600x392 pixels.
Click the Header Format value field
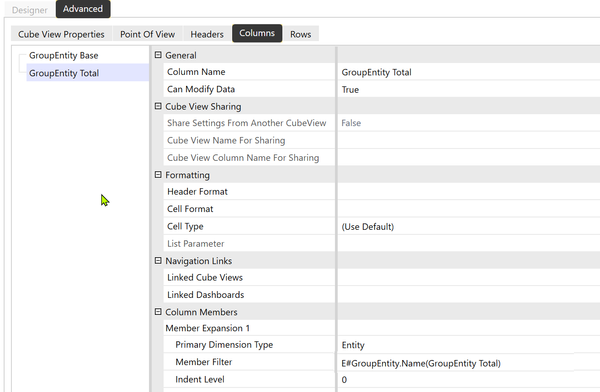click(x=468, y=191)
